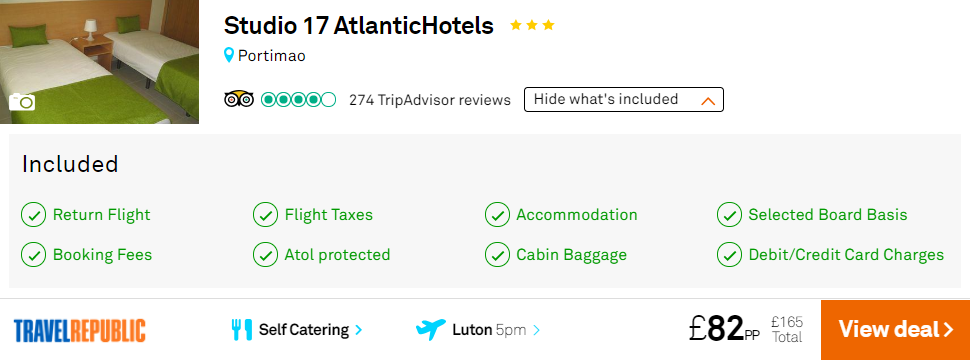The image size is (970, 360).
Task: Click the Portimao location pin icon
Action: (x=229, y=56)
